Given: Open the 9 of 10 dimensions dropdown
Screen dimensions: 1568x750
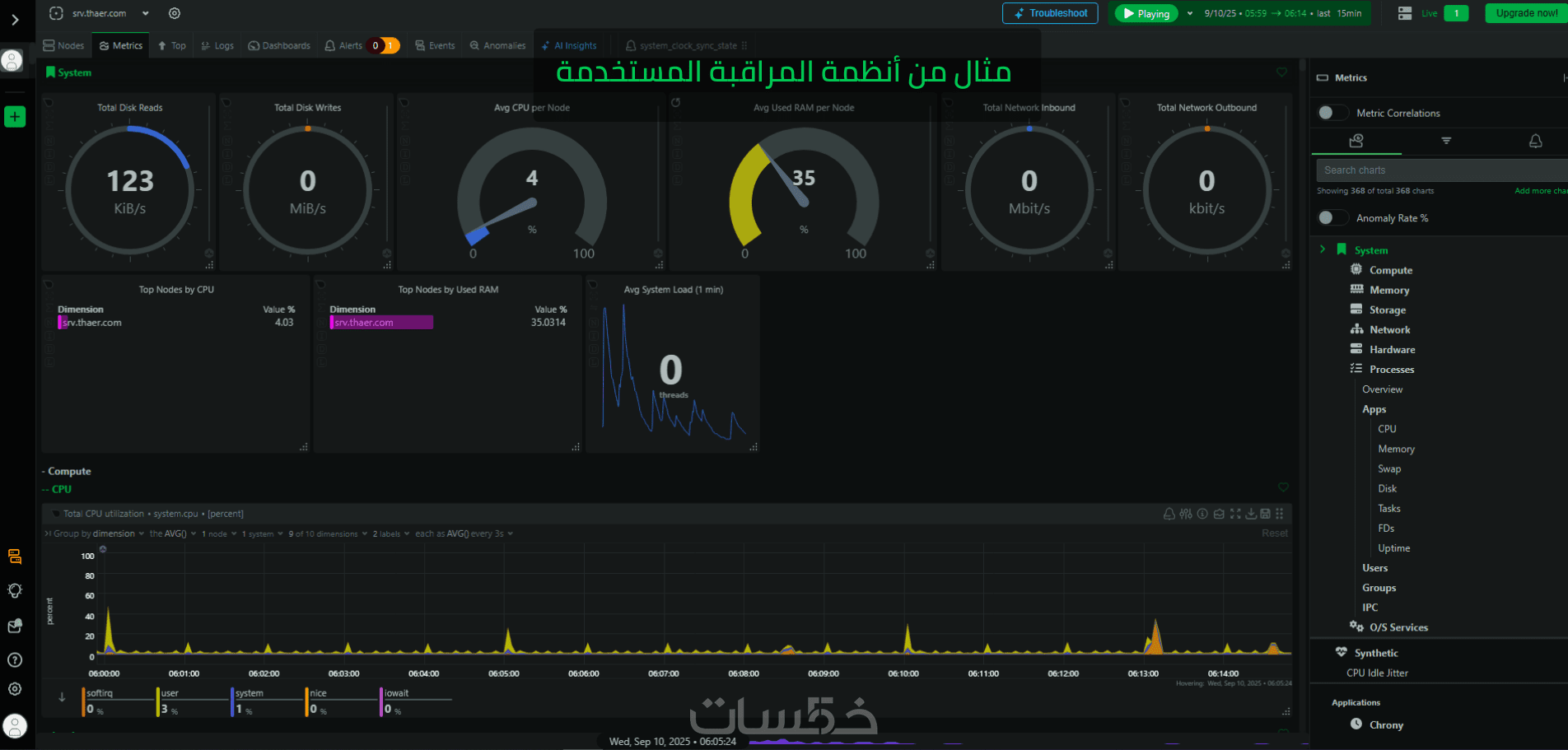Looking at the screenshot, I should (x=327, y=533).
